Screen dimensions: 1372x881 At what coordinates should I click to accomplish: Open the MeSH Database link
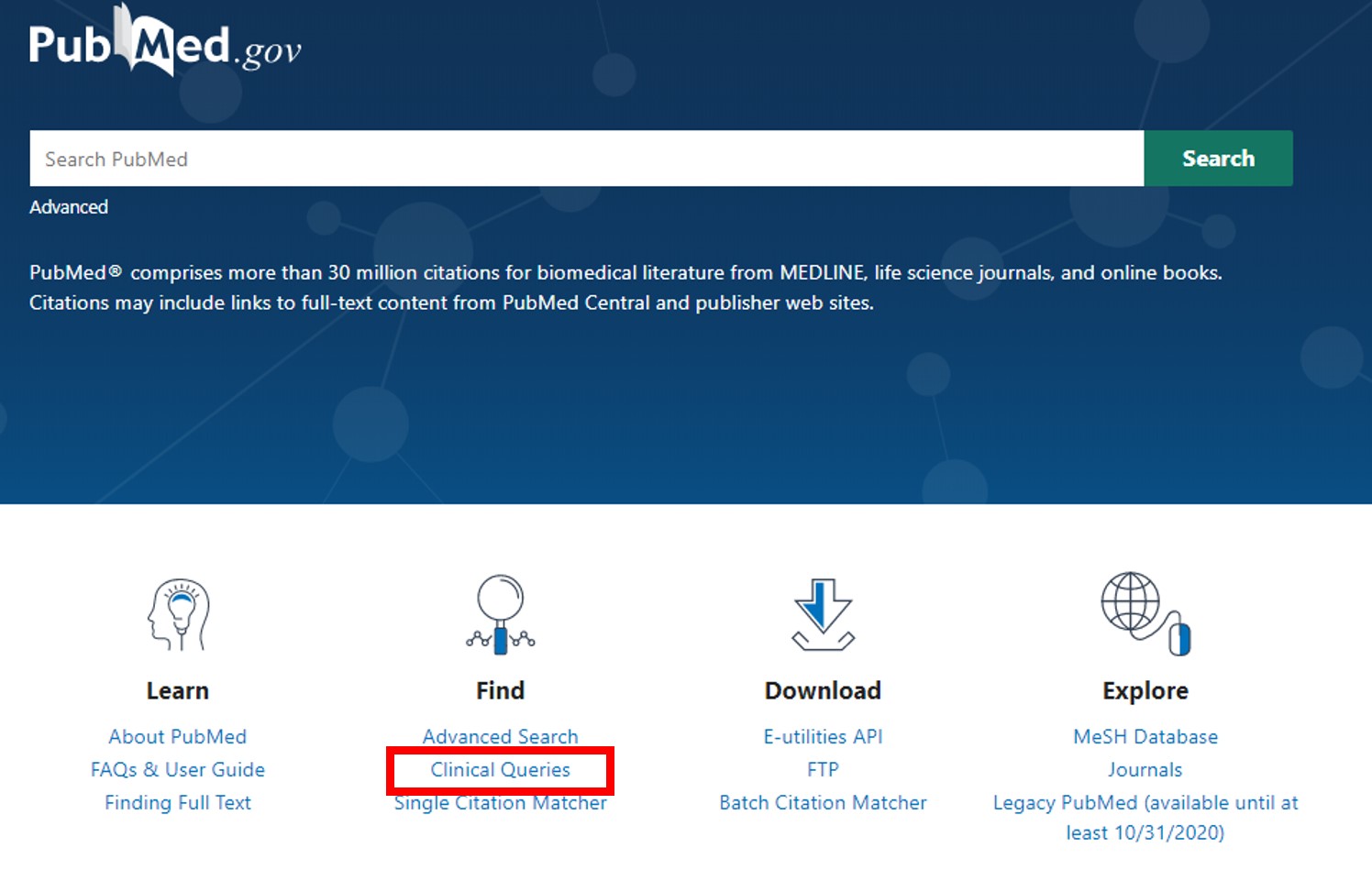point(1145,736)
